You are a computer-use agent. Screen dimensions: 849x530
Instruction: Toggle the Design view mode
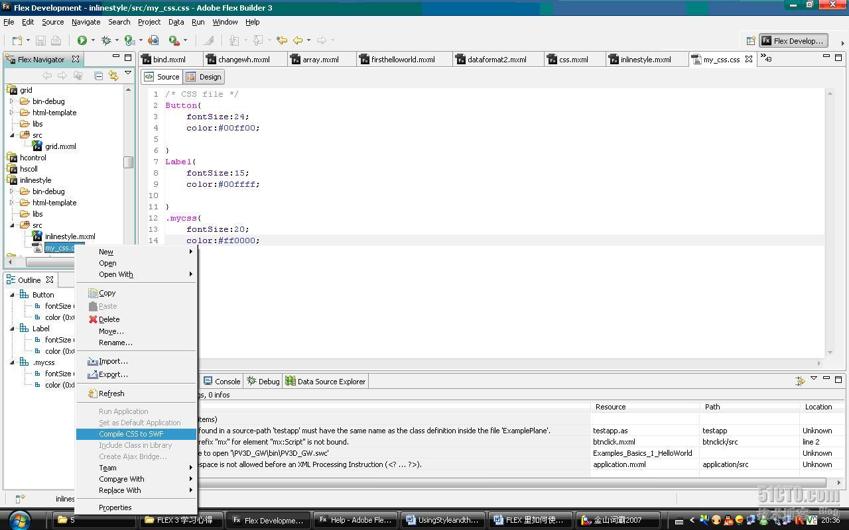pos(204,77)
